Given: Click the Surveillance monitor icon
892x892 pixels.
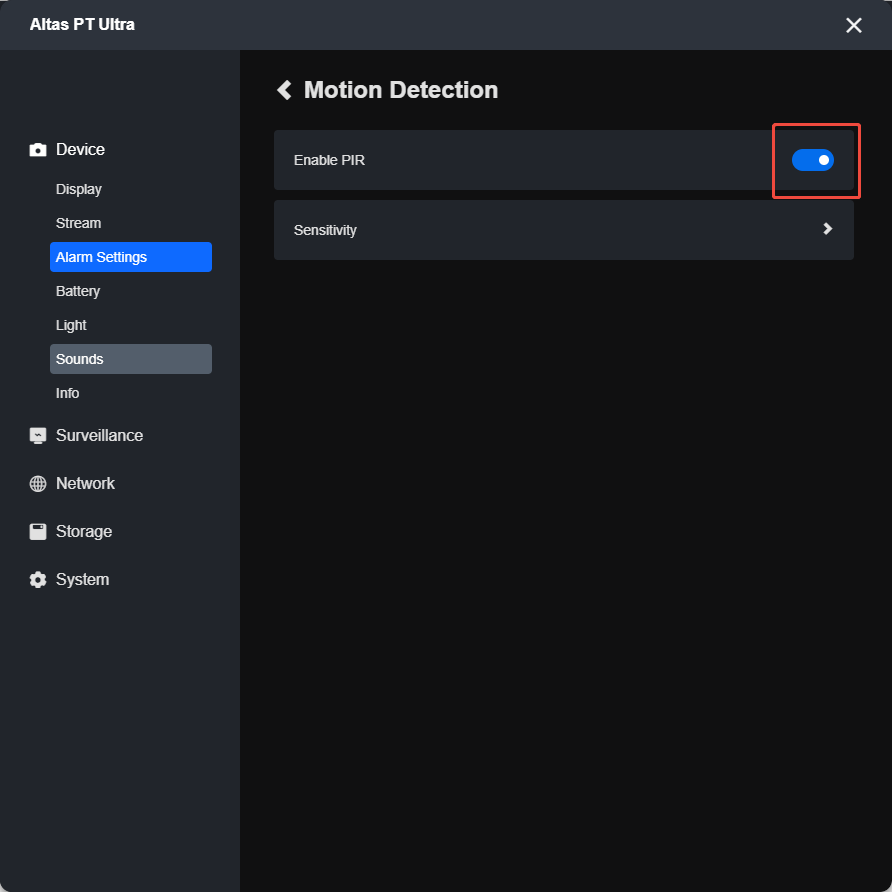Looking at the screenshot, I should coord(38,436).
